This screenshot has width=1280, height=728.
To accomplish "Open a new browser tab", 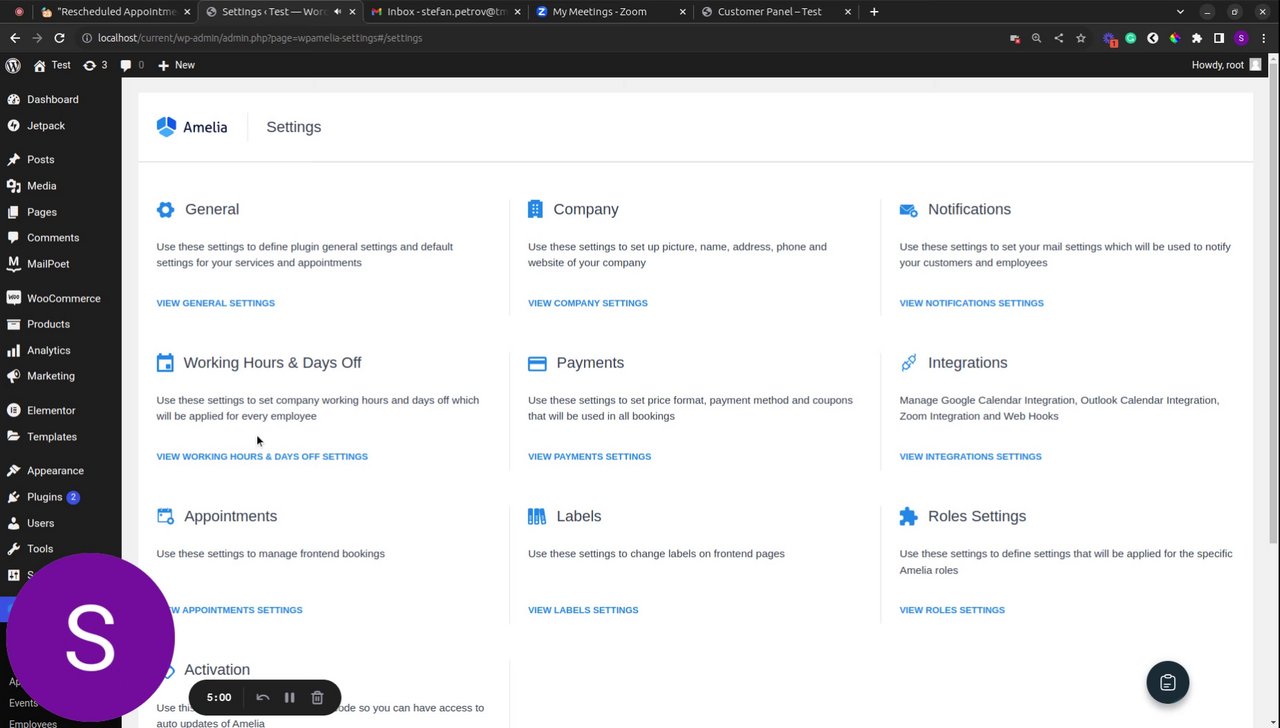I will click(874, 12).
